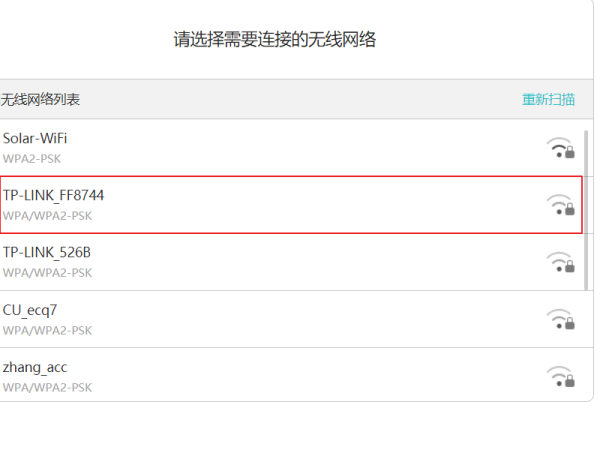Click WPA2-PSK label under Solar-WiFi
The width and height of the screenshot is (600, 450).
click(x=32, y=158)
